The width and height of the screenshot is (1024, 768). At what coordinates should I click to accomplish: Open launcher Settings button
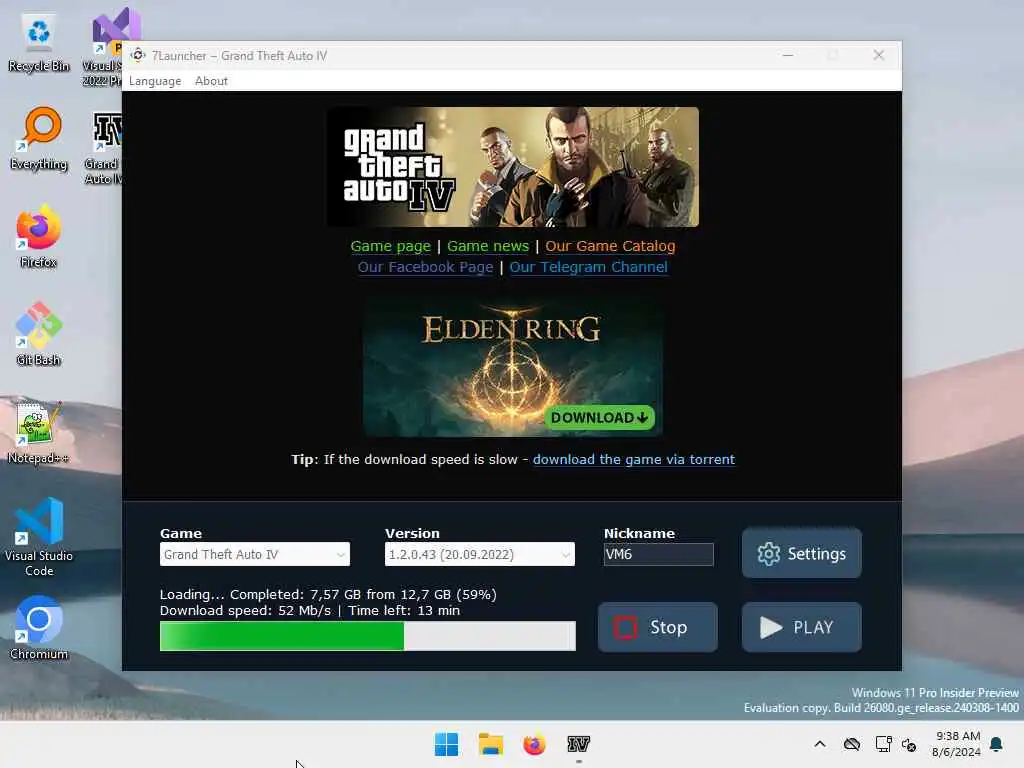pyautogui.click(x=801, y=553)
